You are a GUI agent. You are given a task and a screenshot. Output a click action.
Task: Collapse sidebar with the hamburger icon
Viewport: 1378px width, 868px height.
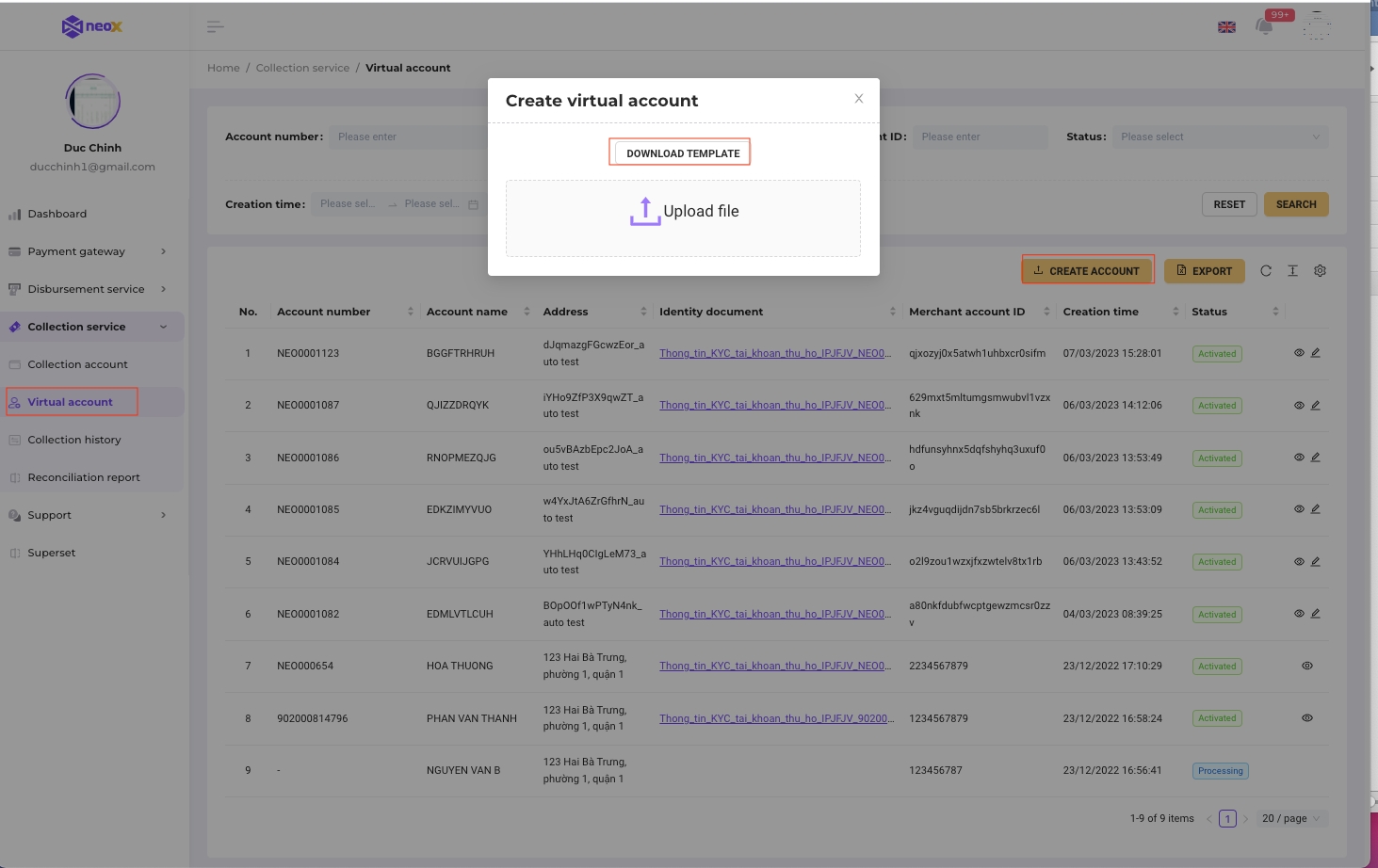(216, 26)
